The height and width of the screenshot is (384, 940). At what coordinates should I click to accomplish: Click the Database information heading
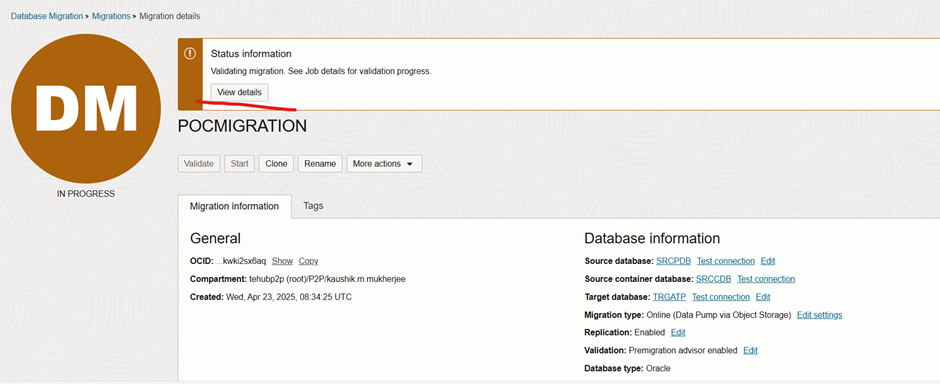[x=652, y=238]
